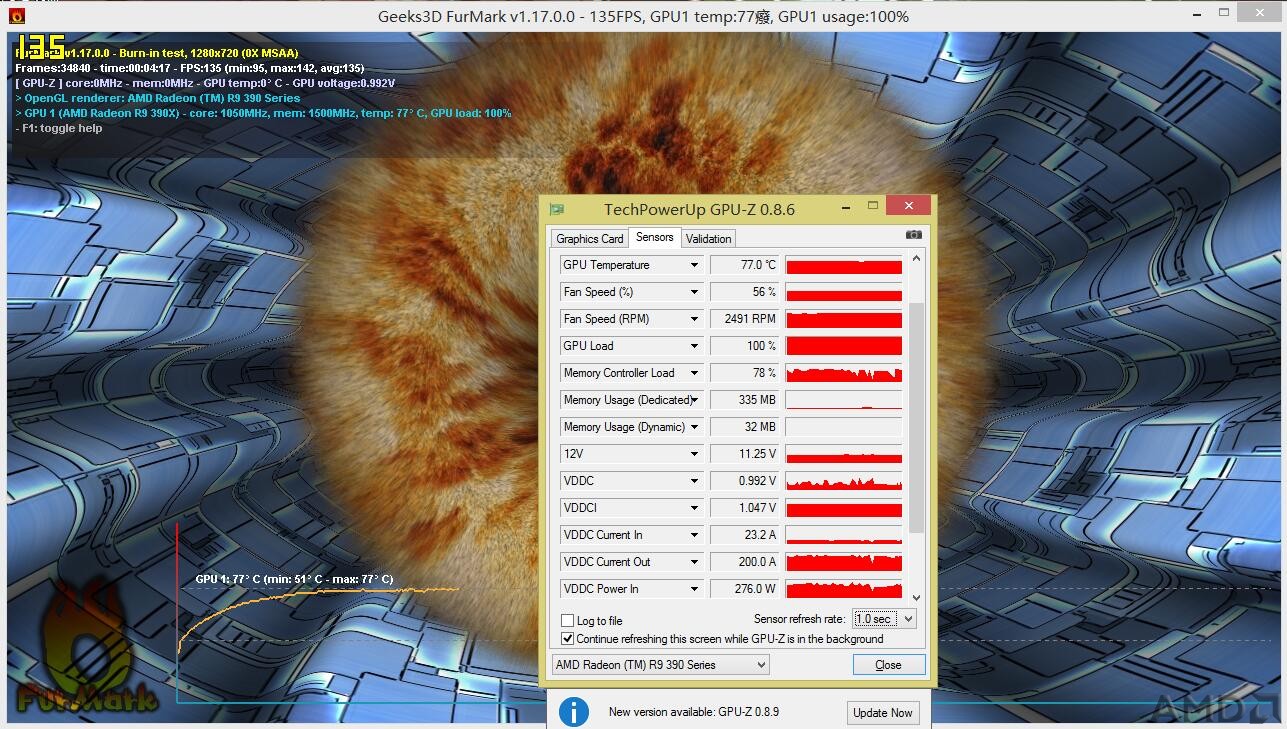This screenshot has height=729, width=1287.
Task: Click the sensor list scrollbar up arrow
Action: click(916, 259)
